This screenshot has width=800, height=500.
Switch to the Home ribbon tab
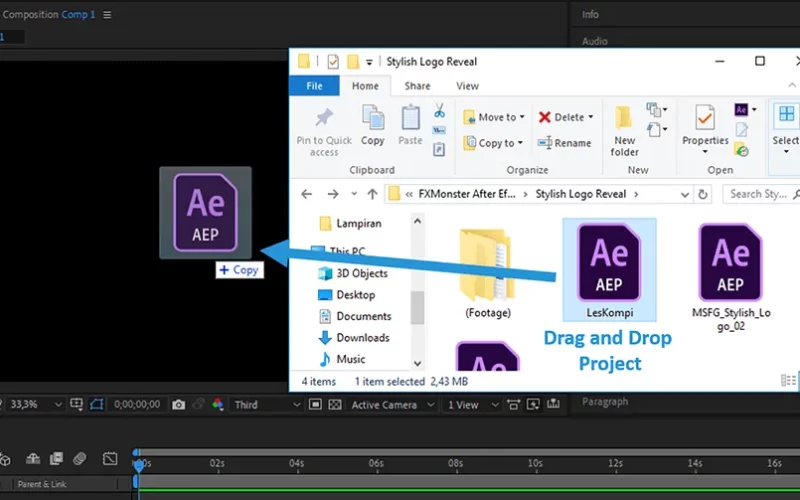tap(365, 86)
